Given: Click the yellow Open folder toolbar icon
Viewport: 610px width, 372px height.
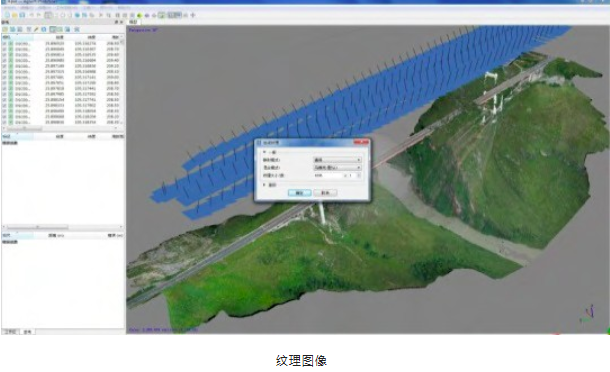Looking at the screenshot, I should tap(15, 15).
